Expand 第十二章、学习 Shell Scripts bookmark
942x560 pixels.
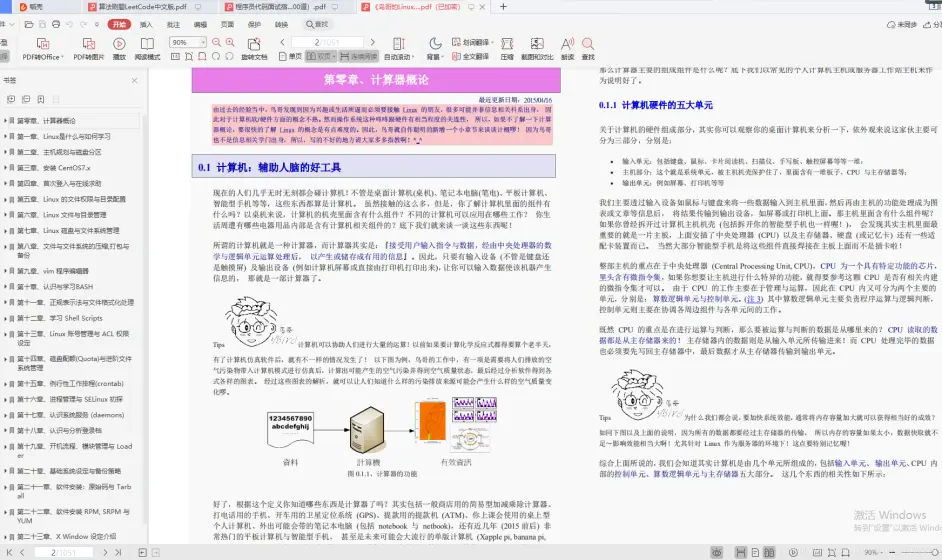tap(5, 318)
